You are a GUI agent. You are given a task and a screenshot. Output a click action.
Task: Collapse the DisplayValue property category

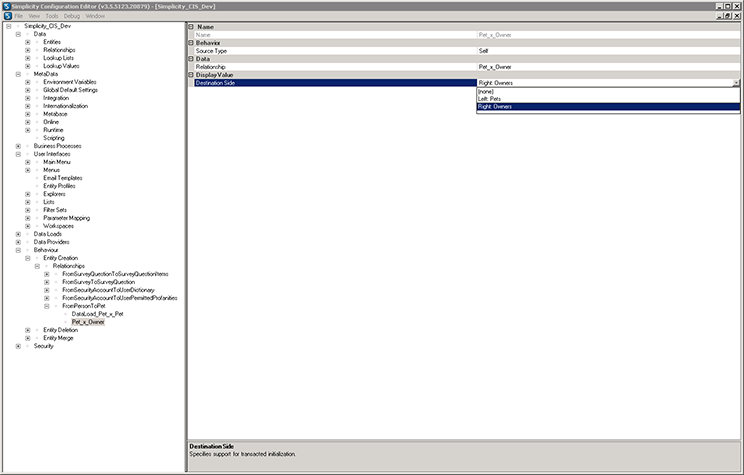(191, 75)
